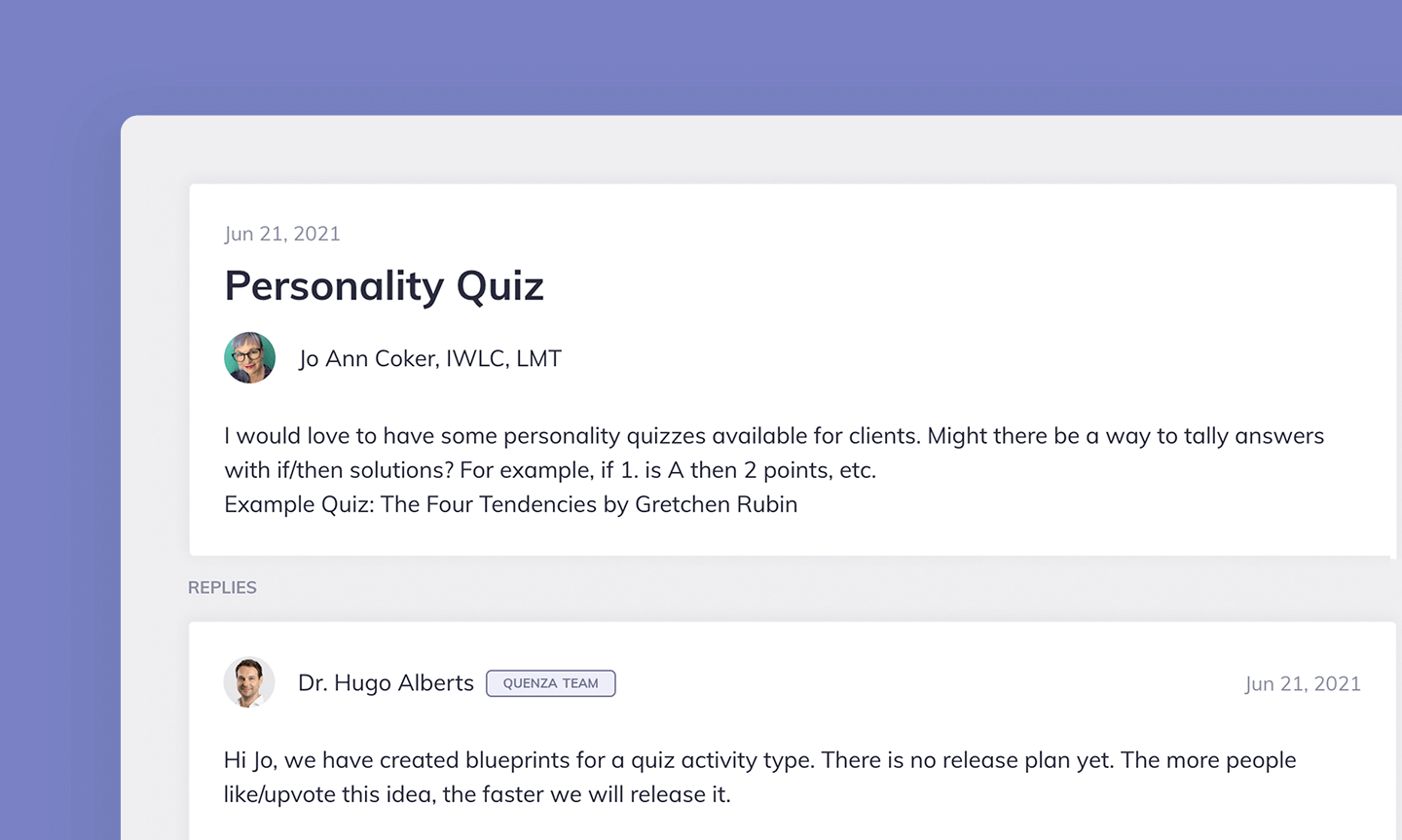Select the Jun 21, 2021 post date
Screen dimensions: 1402x840
click(x=282, y=234)
